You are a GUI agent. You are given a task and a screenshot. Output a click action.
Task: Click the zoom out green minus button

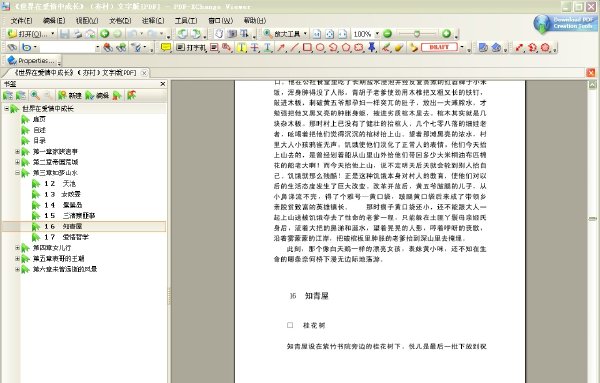(388, 34)
